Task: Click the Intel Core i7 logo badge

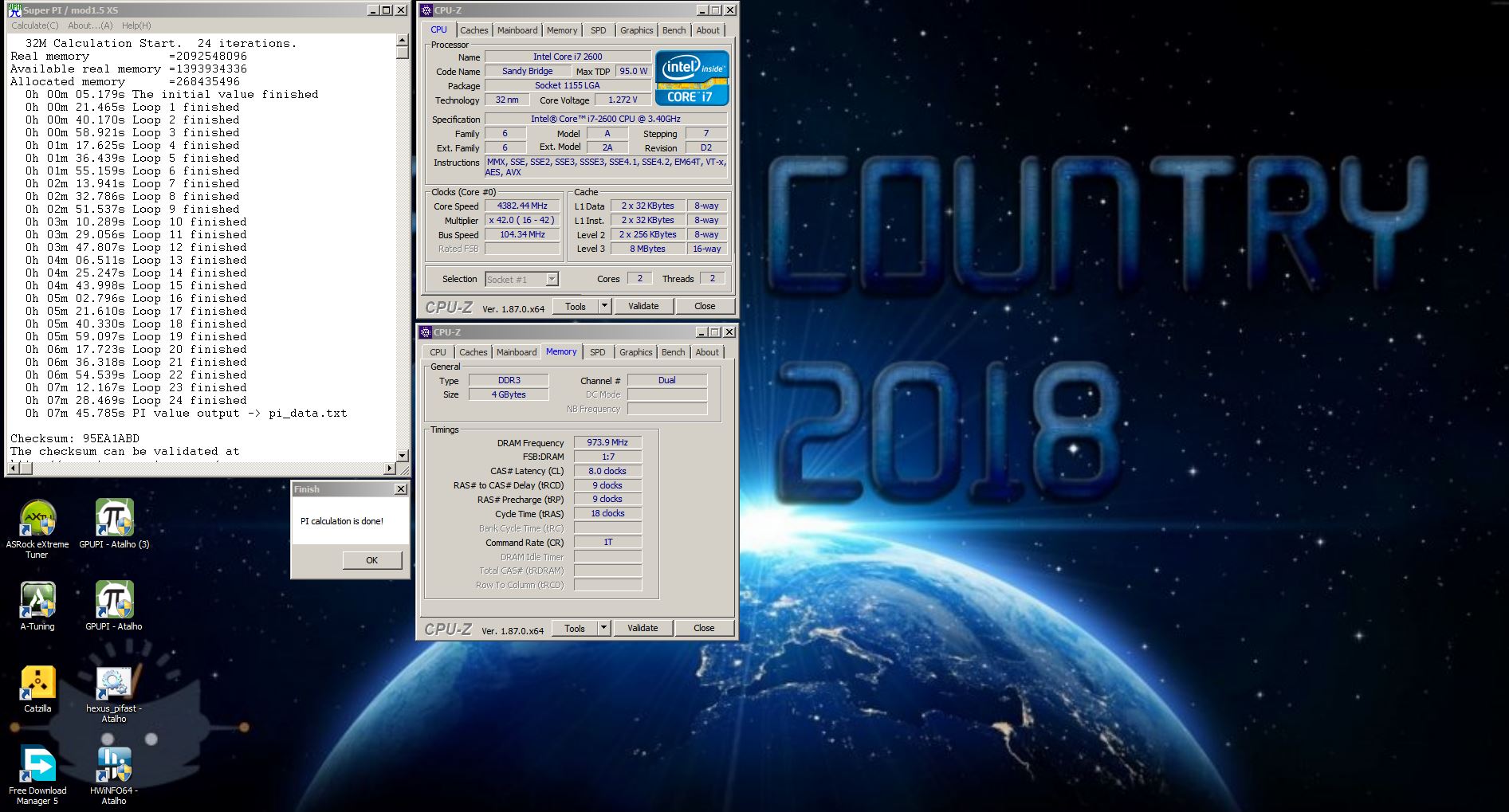Action: tap(692, 78)
